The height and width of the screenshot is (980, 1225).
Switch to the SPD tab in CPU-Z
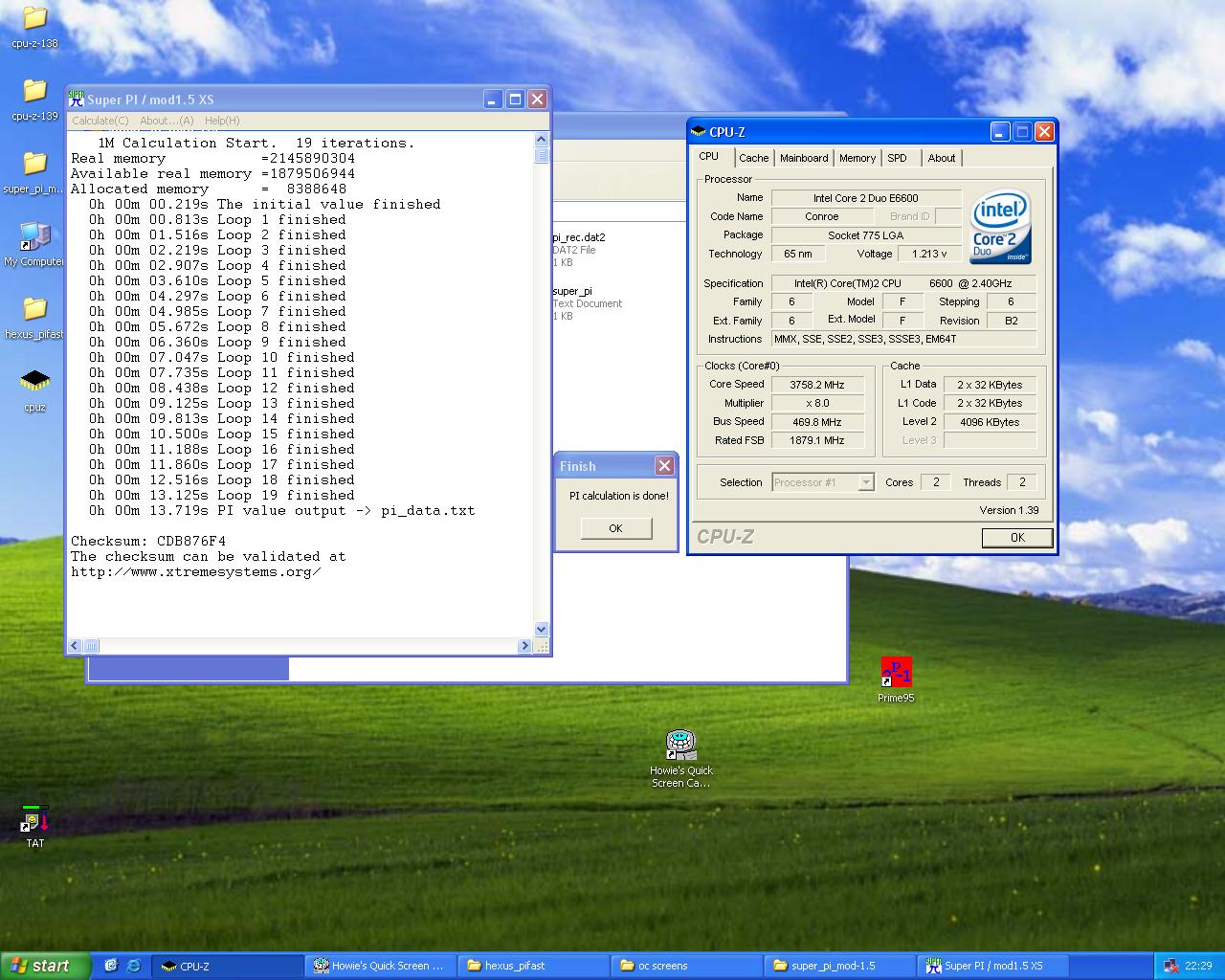coord(897,158)
